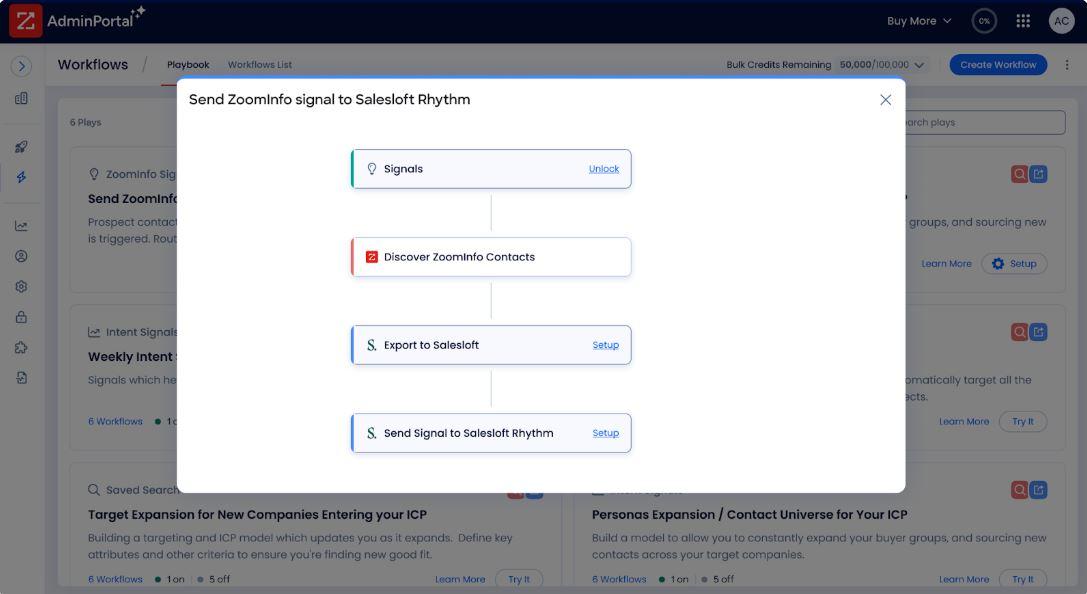Viewport: 1087px width, 594px height.
Task: Click the Workflows breadcrumb heading
Action: (x=93, y=64)
